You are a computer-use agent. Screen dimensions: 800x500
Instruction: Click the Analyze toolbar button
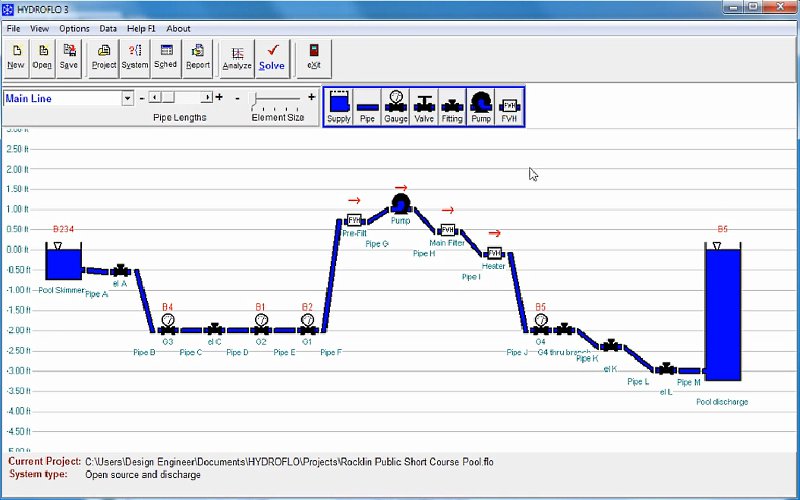coord(237,58)
